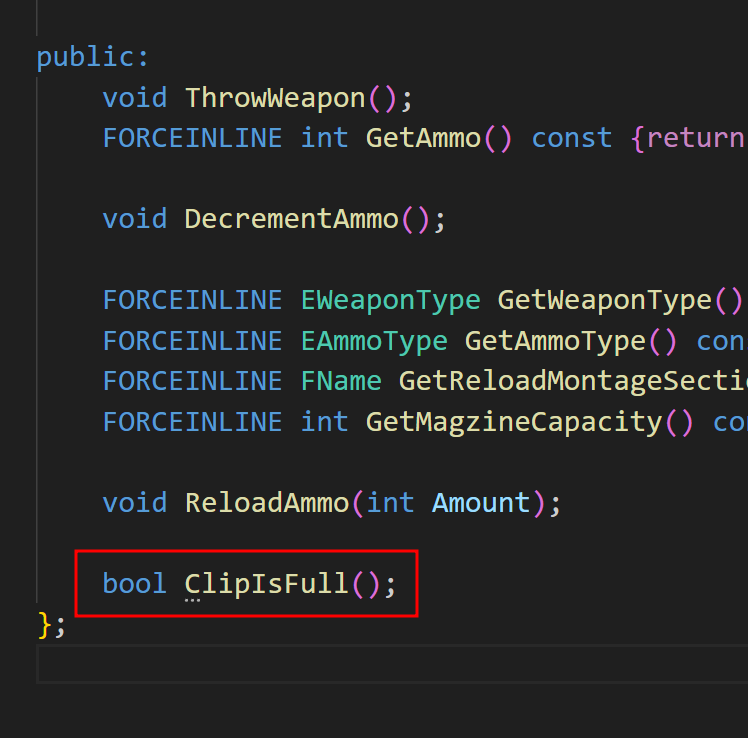This screenshot has width=748, height=738.
Task: Click the public: access specifier
Action: [93, 58]
